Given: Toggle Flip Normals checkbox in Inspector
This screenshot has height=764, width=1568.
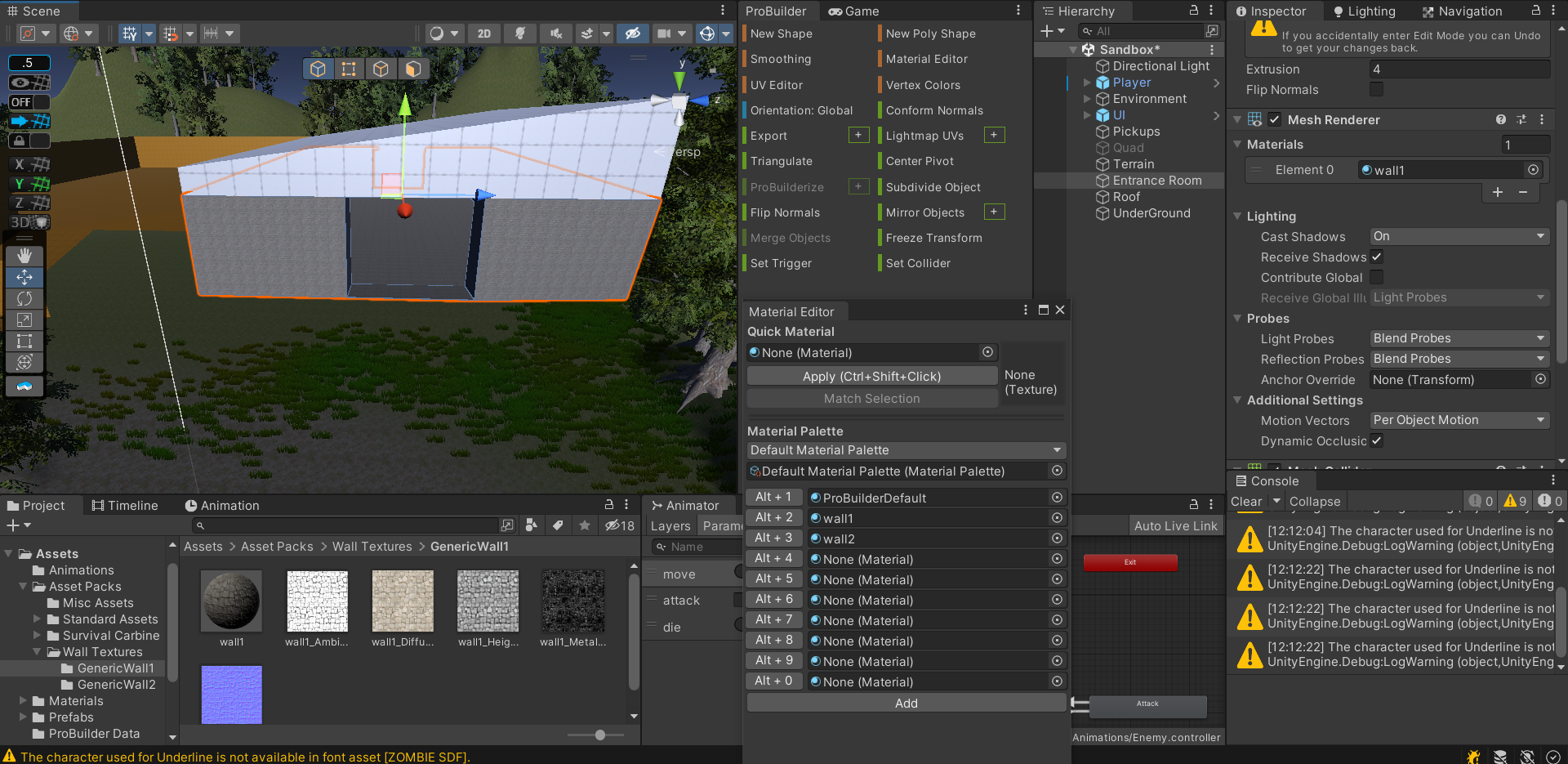Looking at the screenshot, I should 1376,89.
